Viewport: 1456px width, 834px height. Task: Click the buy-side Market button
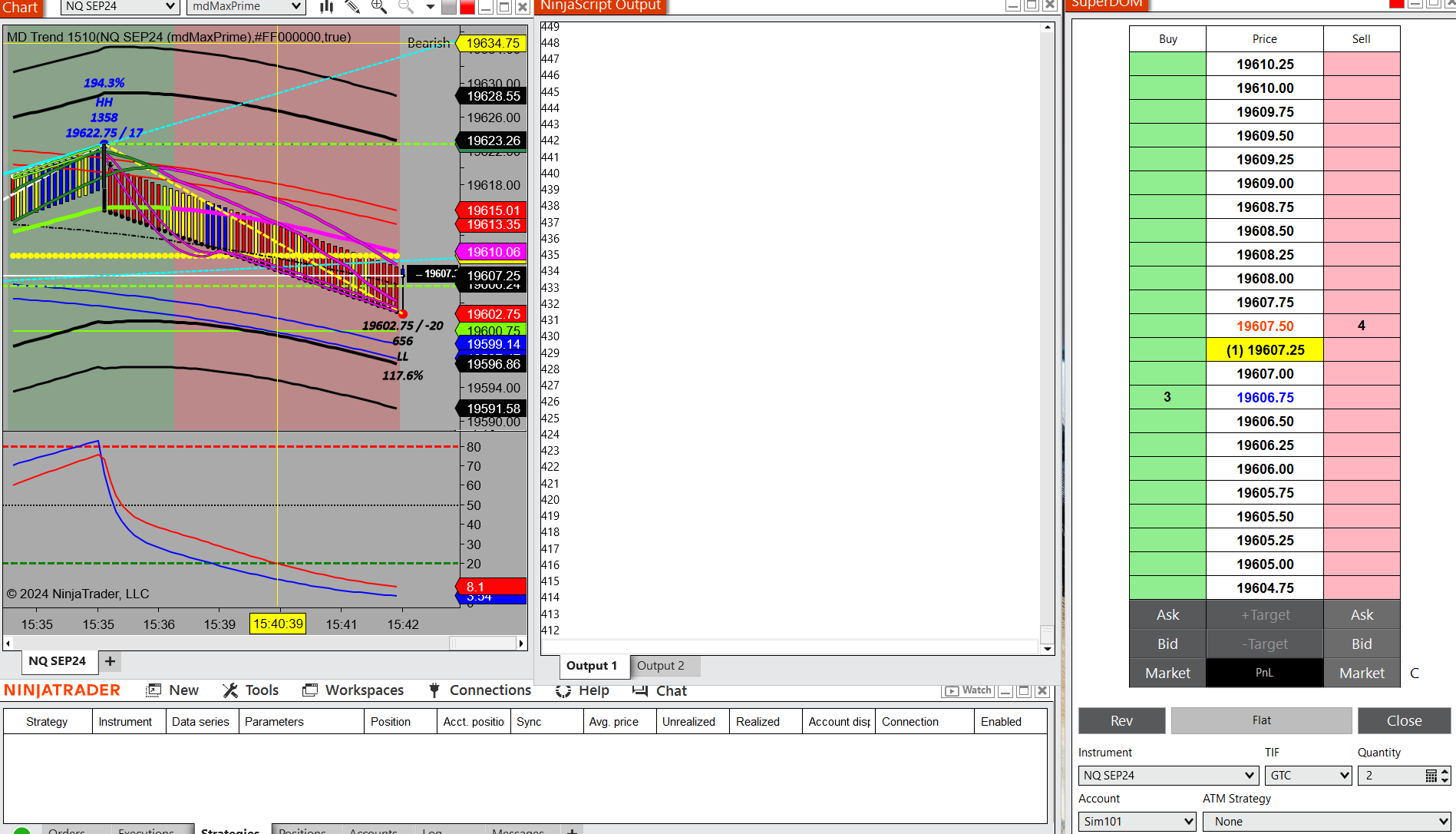coord(1167,673)
